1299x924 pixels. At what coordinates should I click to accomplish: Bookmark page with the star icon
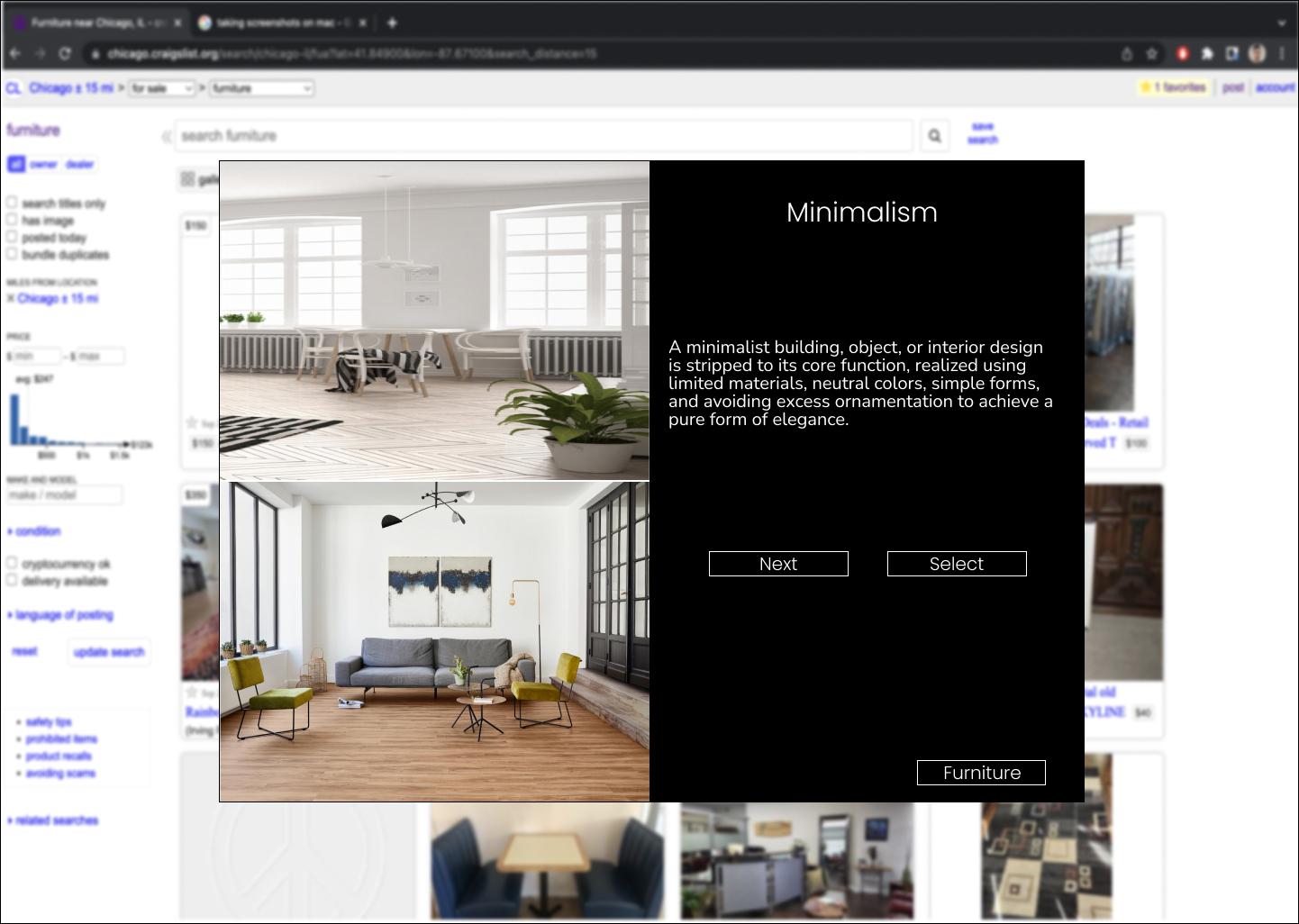pos(1151,54)
